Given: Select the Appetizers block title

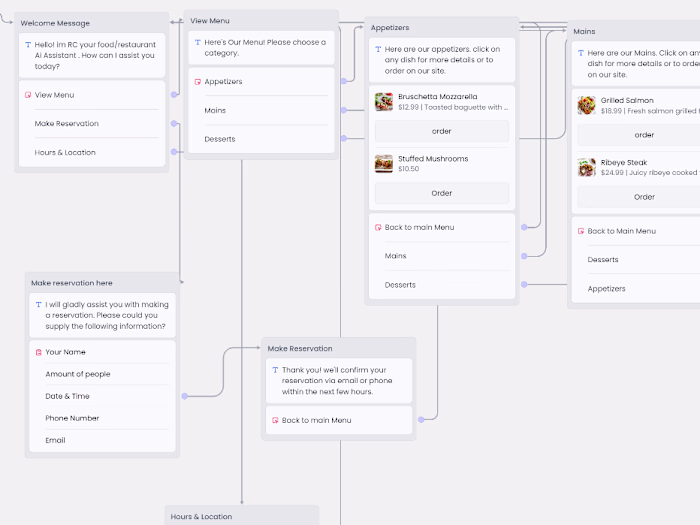Looking at the screenshot, I should coord(390,28).
